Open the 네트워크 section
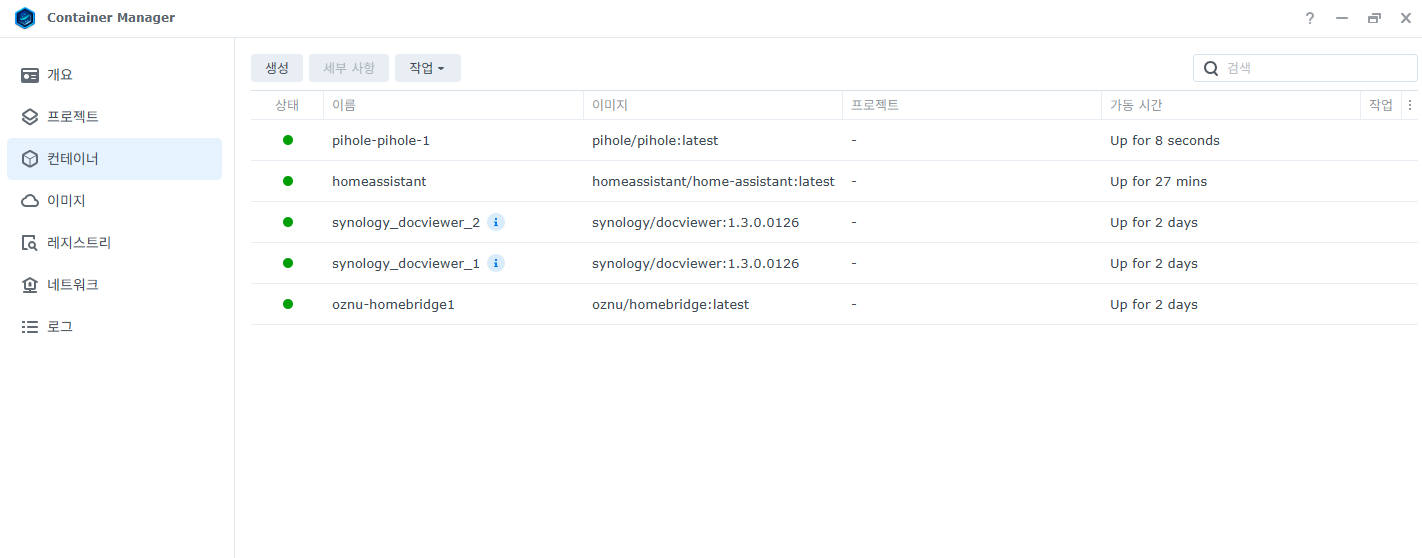 pos(114,285)
